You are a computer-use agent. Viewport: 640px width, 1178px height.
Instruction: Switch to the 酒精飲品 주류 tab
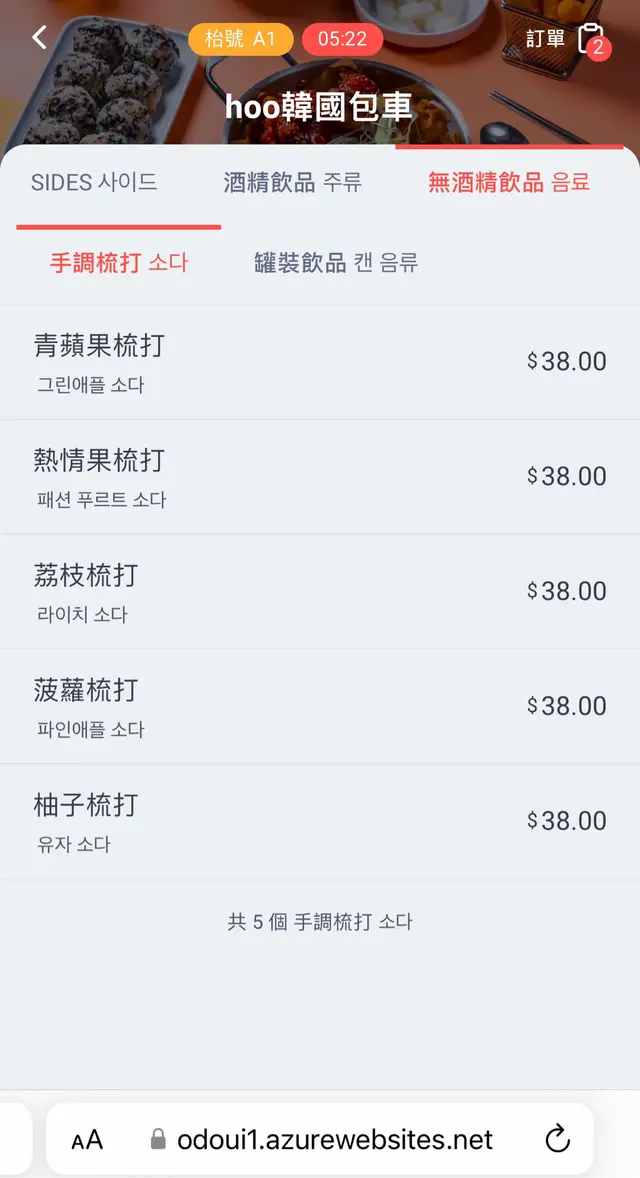pos(292,182)
